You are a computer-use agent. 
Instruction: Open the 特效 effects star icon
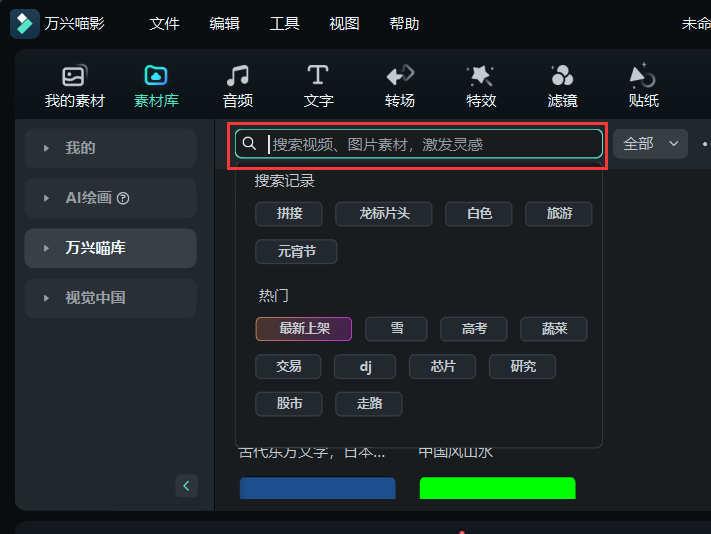[x=480, y=75]
